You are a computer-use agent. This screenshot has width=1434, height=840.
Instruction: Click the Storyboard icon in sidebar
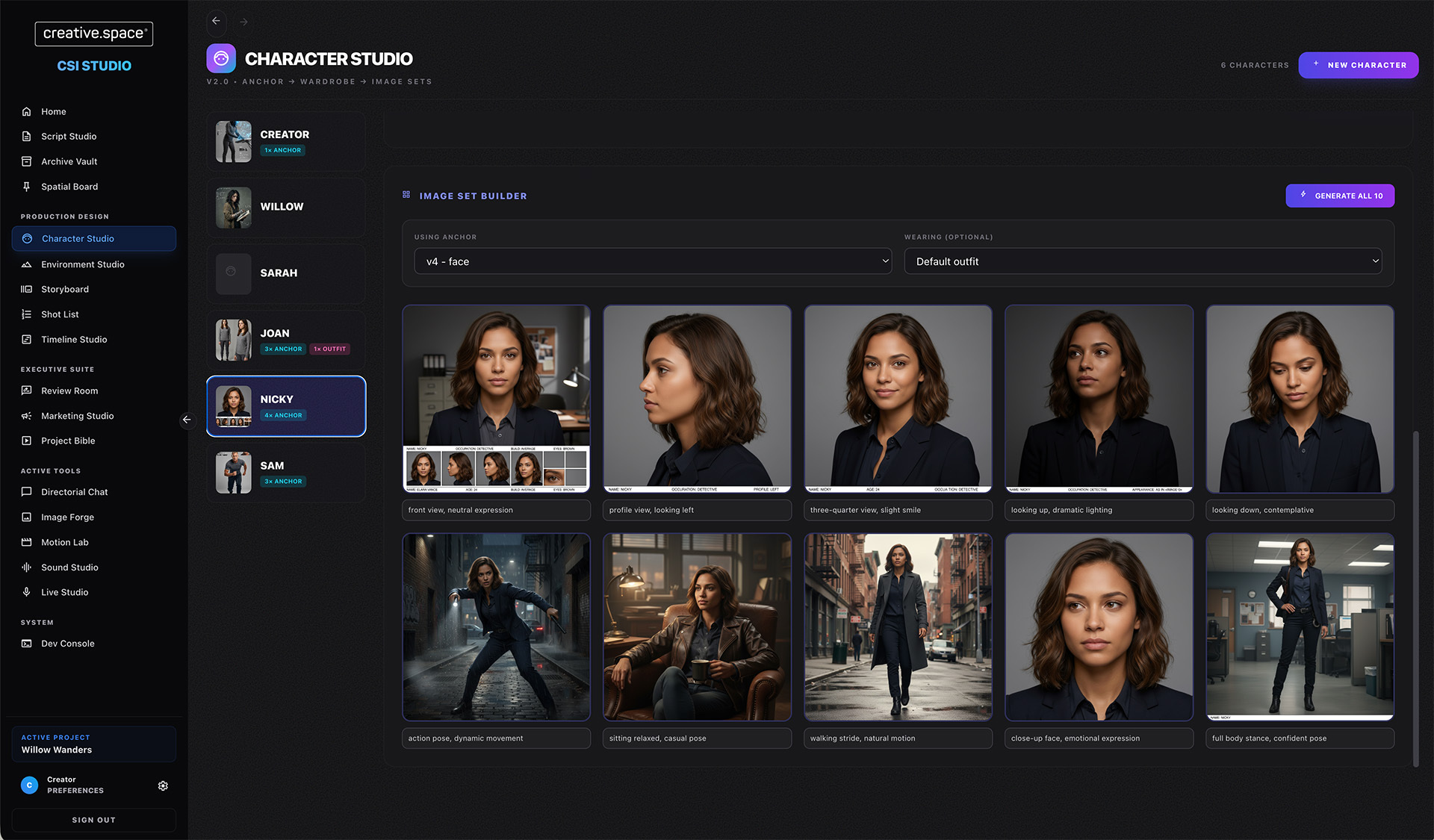[x=27, y=289]
